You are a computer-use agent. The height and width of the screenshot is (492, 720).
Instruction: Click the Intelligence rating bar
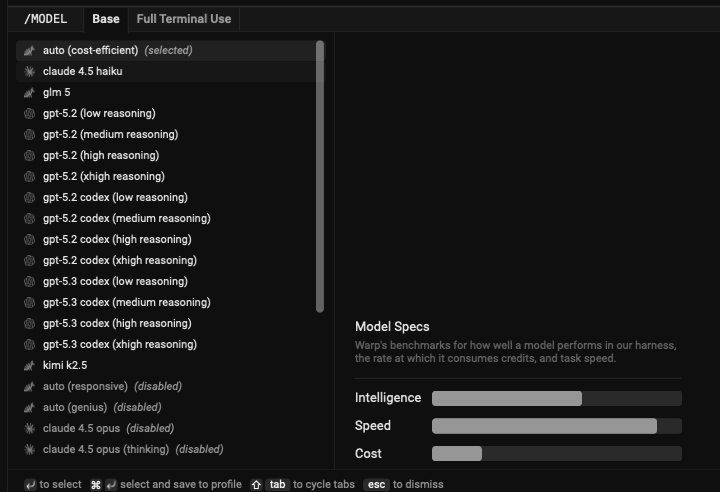tap(557, 398)
